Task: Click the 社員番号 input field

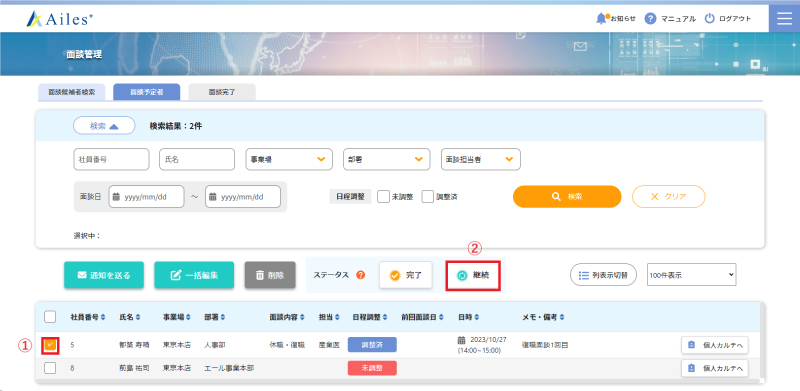Action: tap(111, 159)
